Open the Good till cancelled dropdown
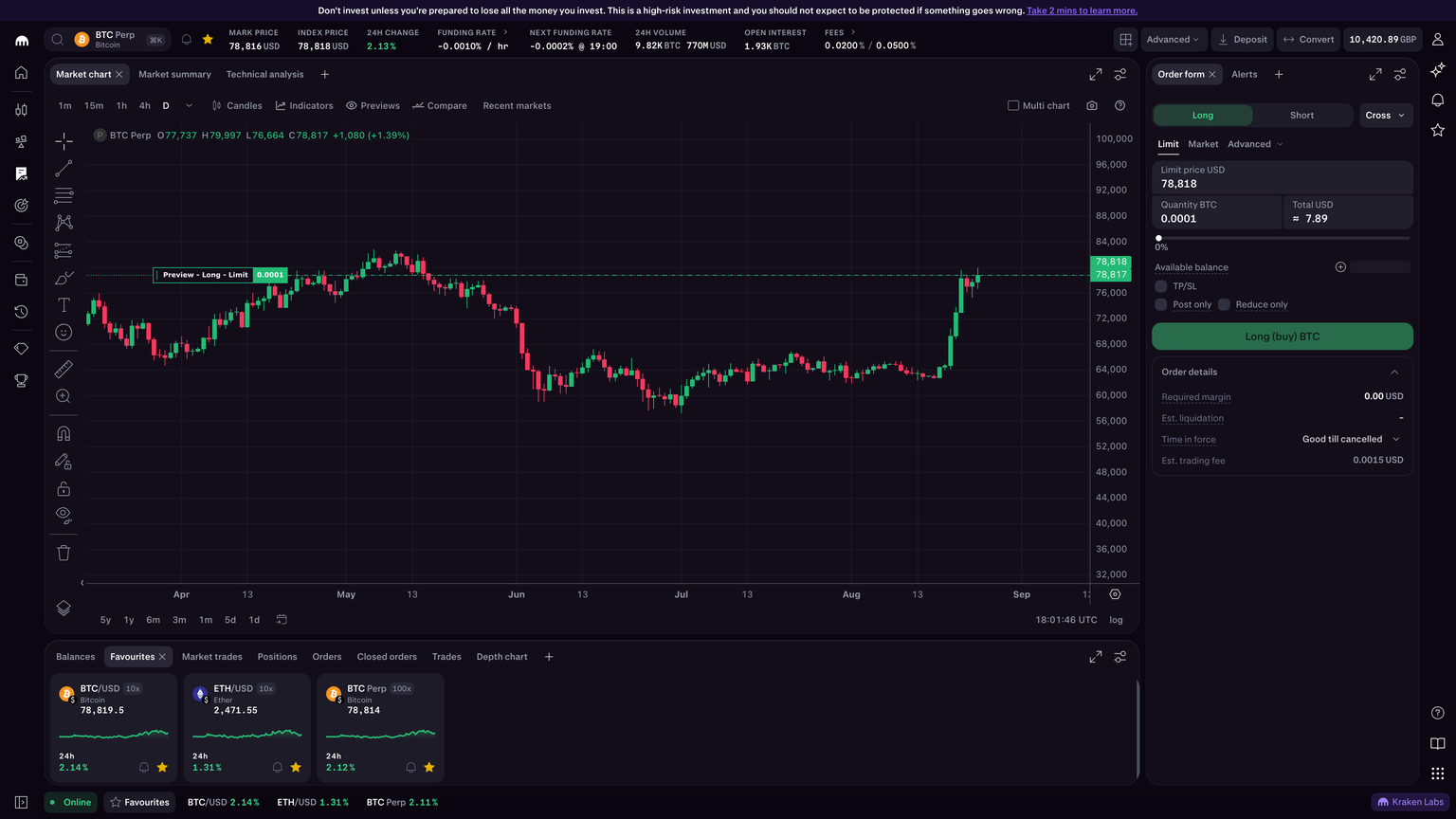1456x819 pixels. pyautogui.click(x=1351, y=439)
